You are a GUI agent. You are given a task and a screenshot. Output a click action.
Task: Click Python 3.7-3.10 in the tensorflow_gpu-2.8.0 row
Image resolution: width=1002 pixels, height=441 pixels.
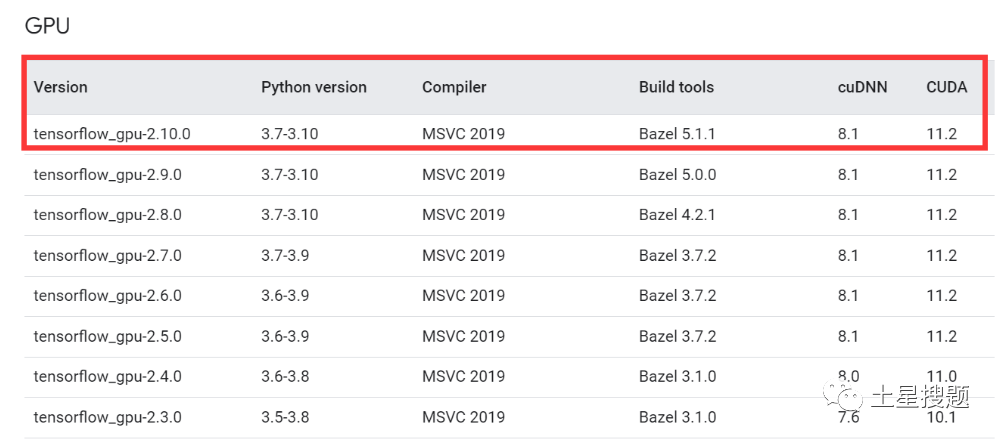[x=289, y=215]
